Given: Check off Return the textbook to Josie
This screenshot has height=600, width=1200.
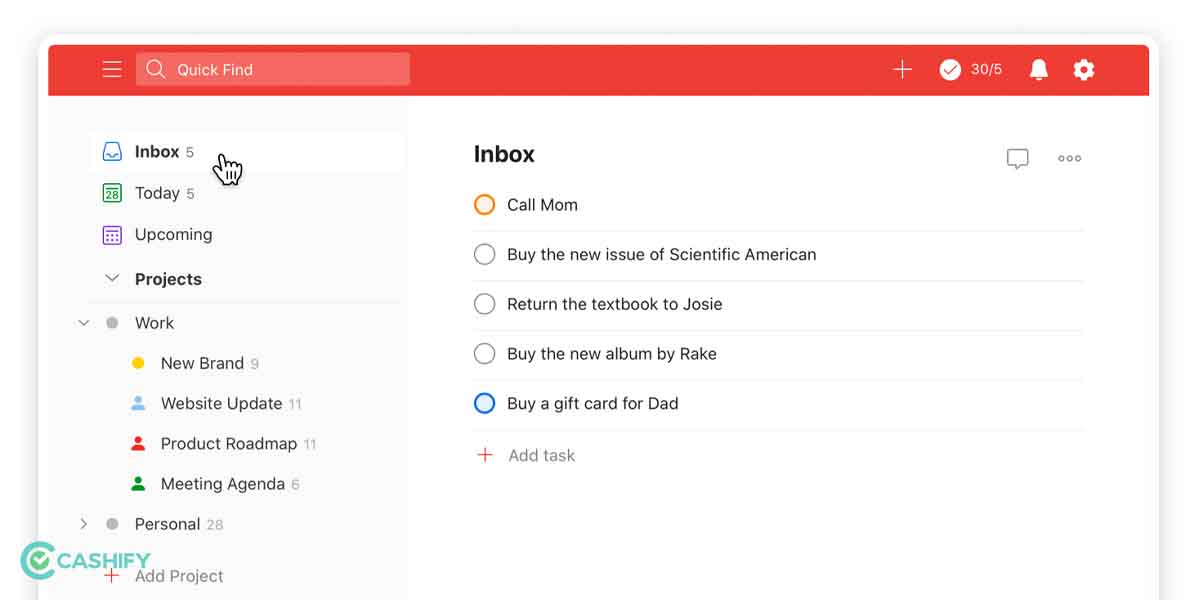Looking at the screenshot, I should click(x=485, y=304).
